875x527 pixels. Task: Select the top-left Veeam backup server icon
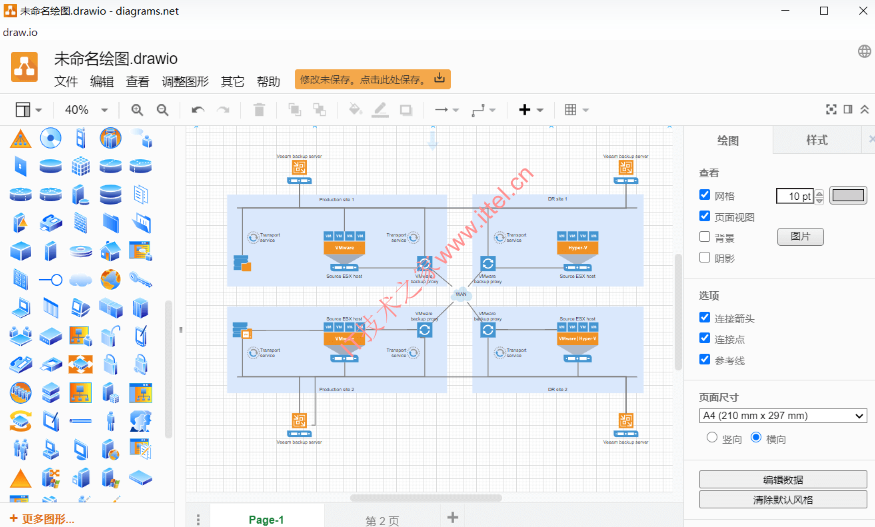(299, 167)
